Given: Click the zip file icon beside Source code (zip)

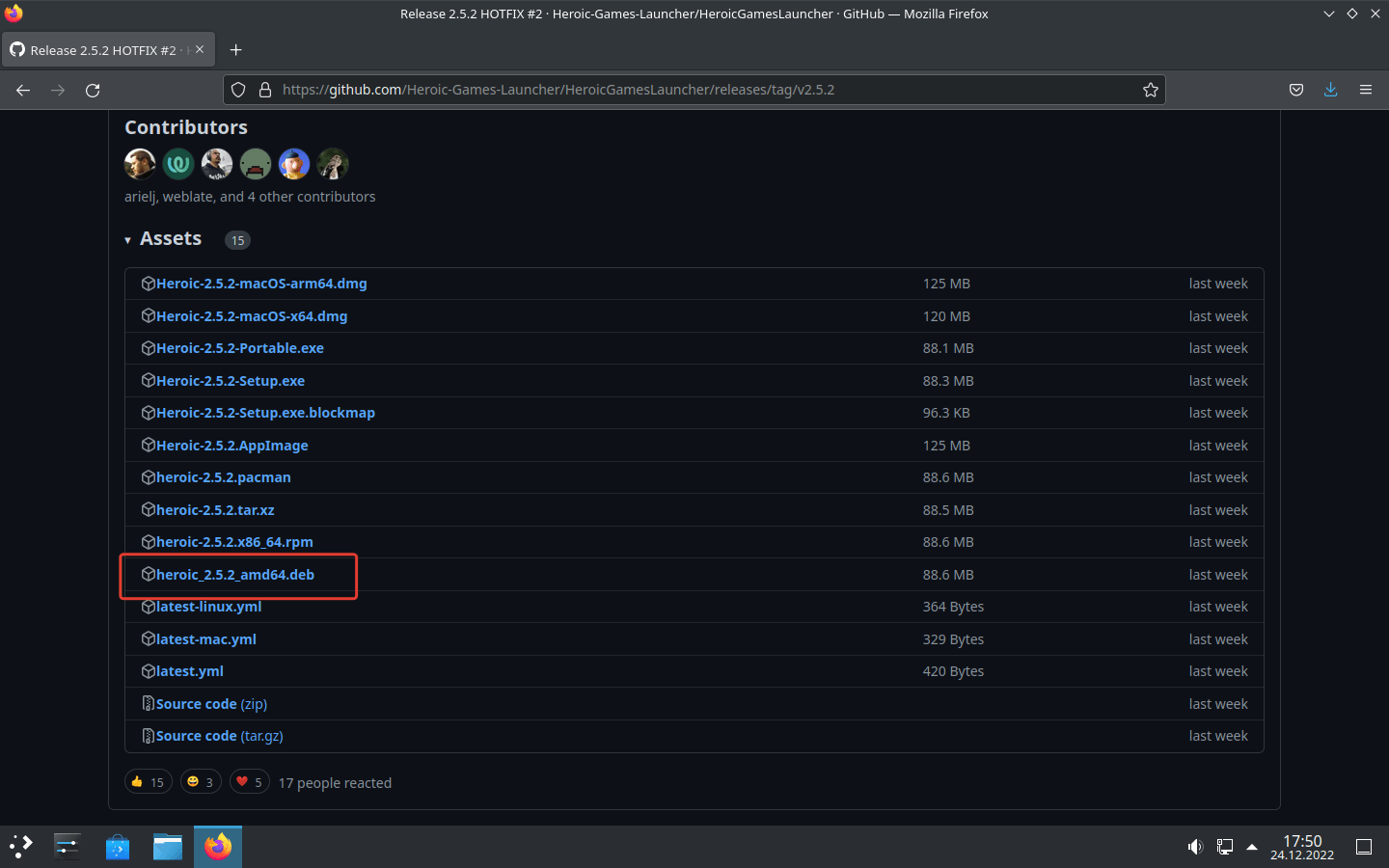Looking at the screenshot, I should click(x=149, y=703).
